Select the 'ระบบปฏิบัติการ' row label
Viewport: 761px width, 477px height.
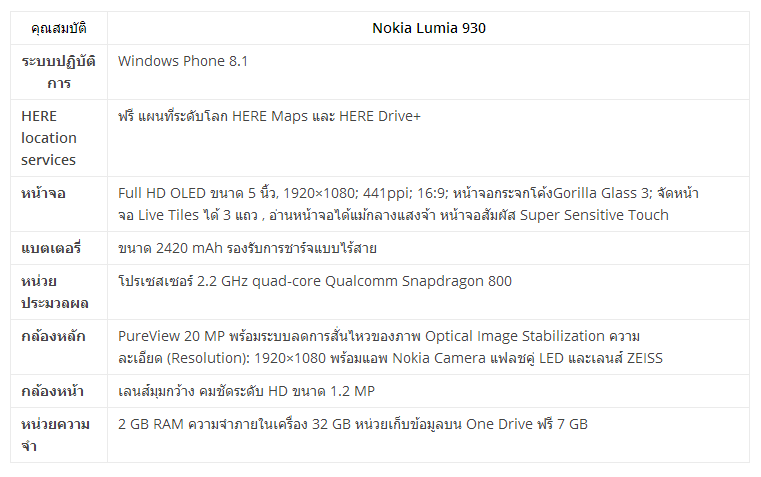[59, 72]
